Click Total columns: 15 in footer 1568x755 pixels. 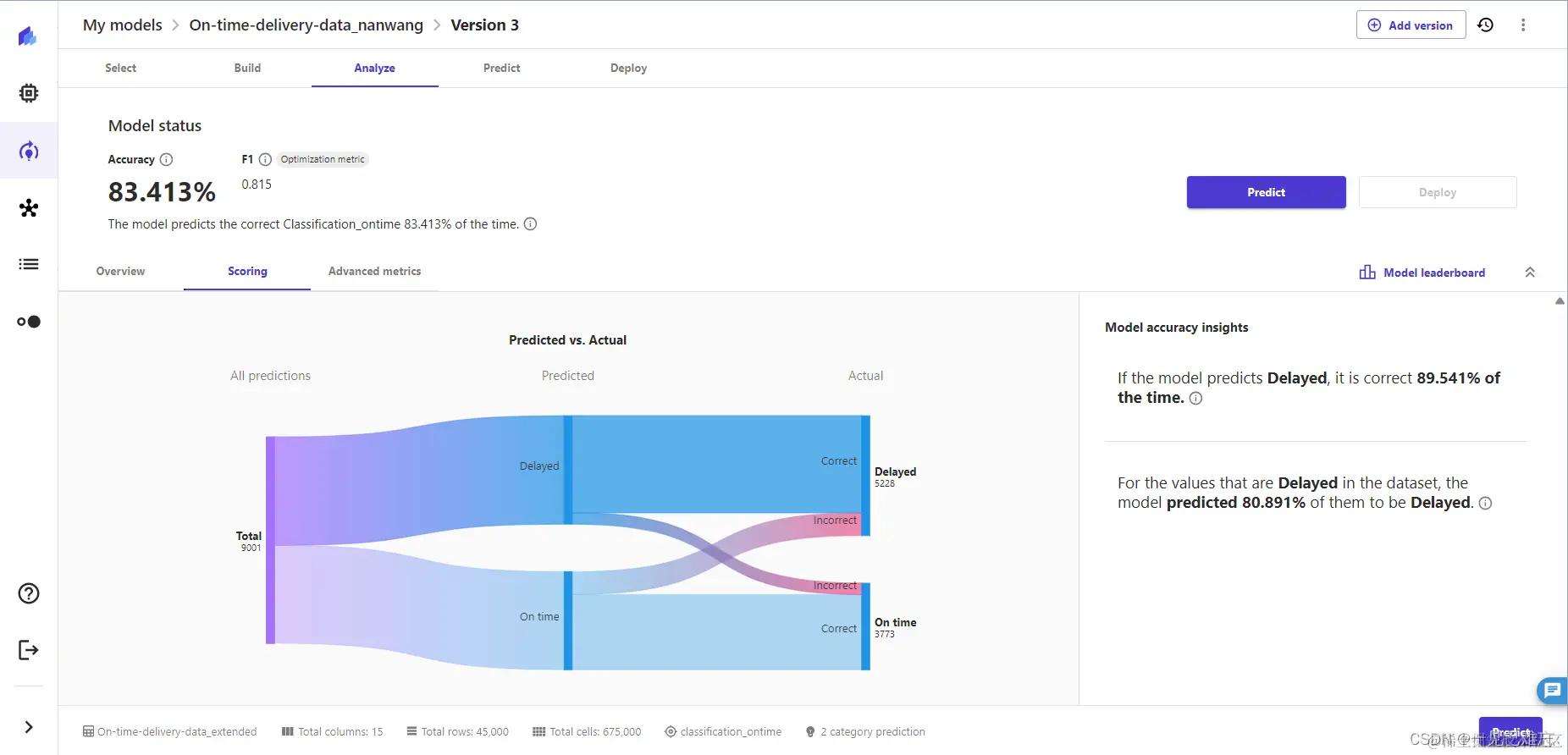point(332,731)
